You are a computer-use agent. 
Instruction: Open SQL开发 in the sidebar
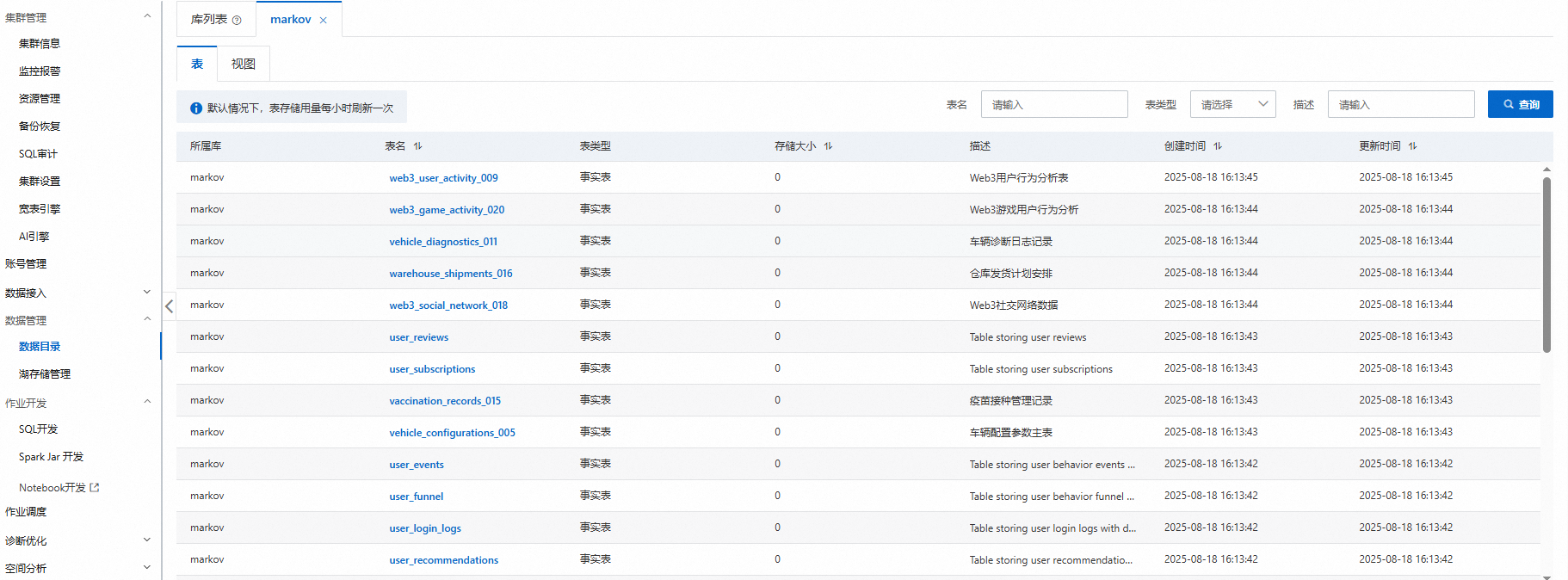coord(39,429)
